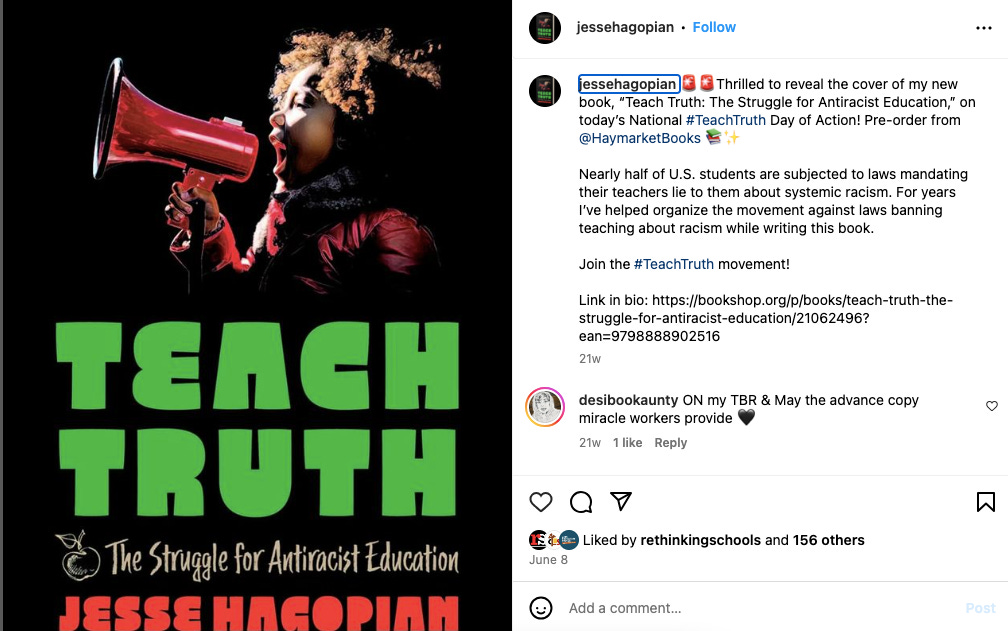
Task: Reply to desibookaunty's comment
Action: pyautogui.click(x=670, y=443)
